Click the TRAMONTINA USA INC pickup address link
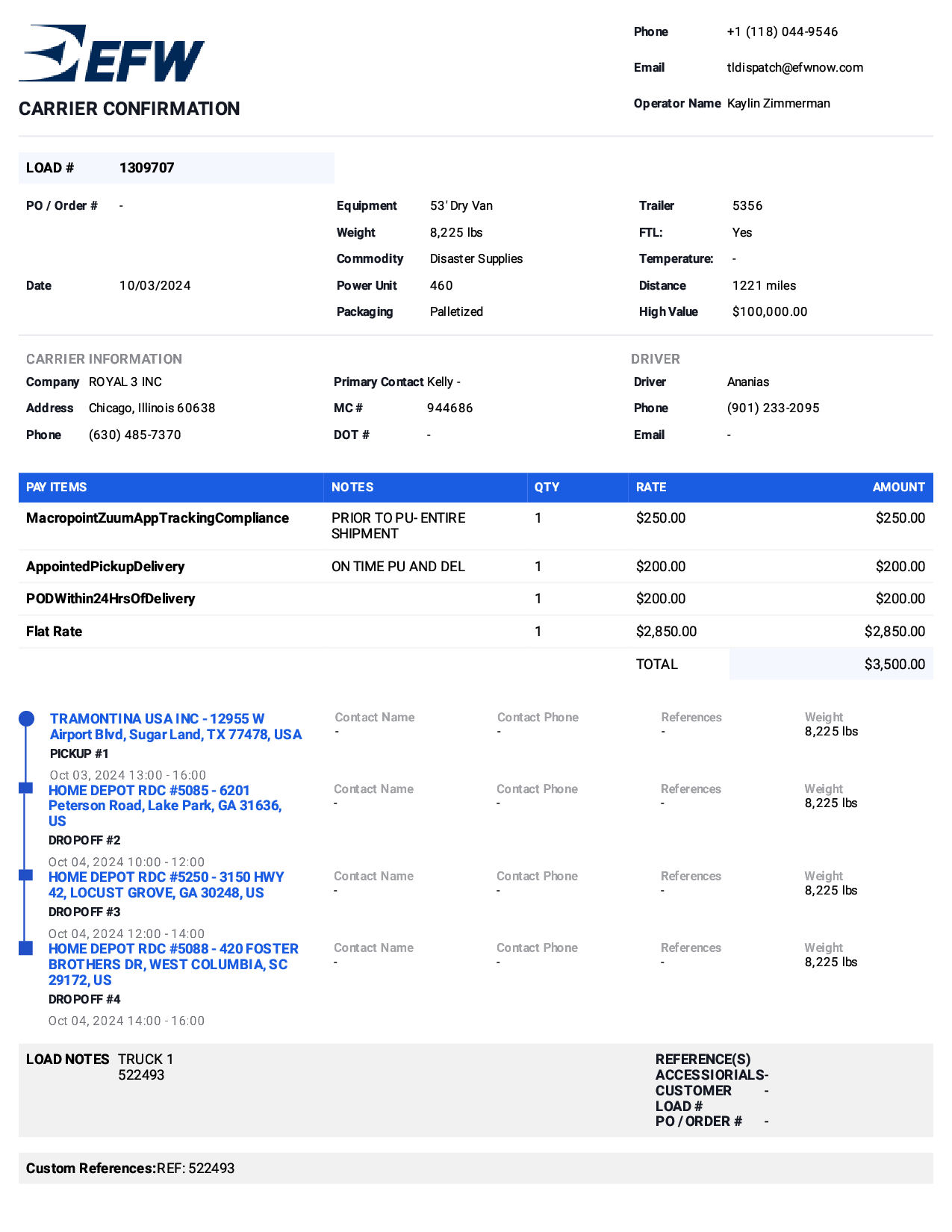Screen dimensions: 952x1232 pos(175,727)
